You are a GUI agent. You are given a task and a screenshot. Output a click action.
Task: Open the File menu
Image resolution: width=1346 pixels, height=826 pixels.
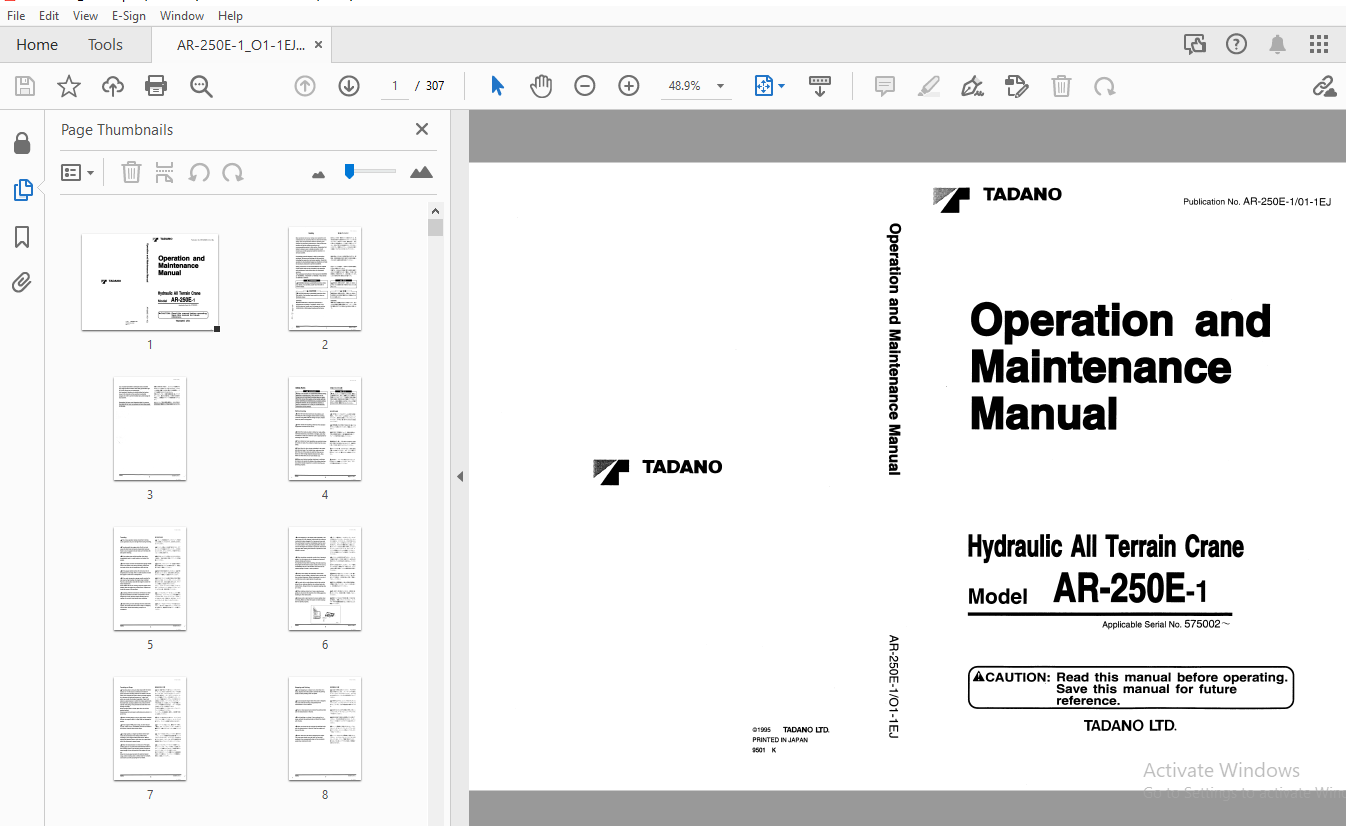(16, 15)
